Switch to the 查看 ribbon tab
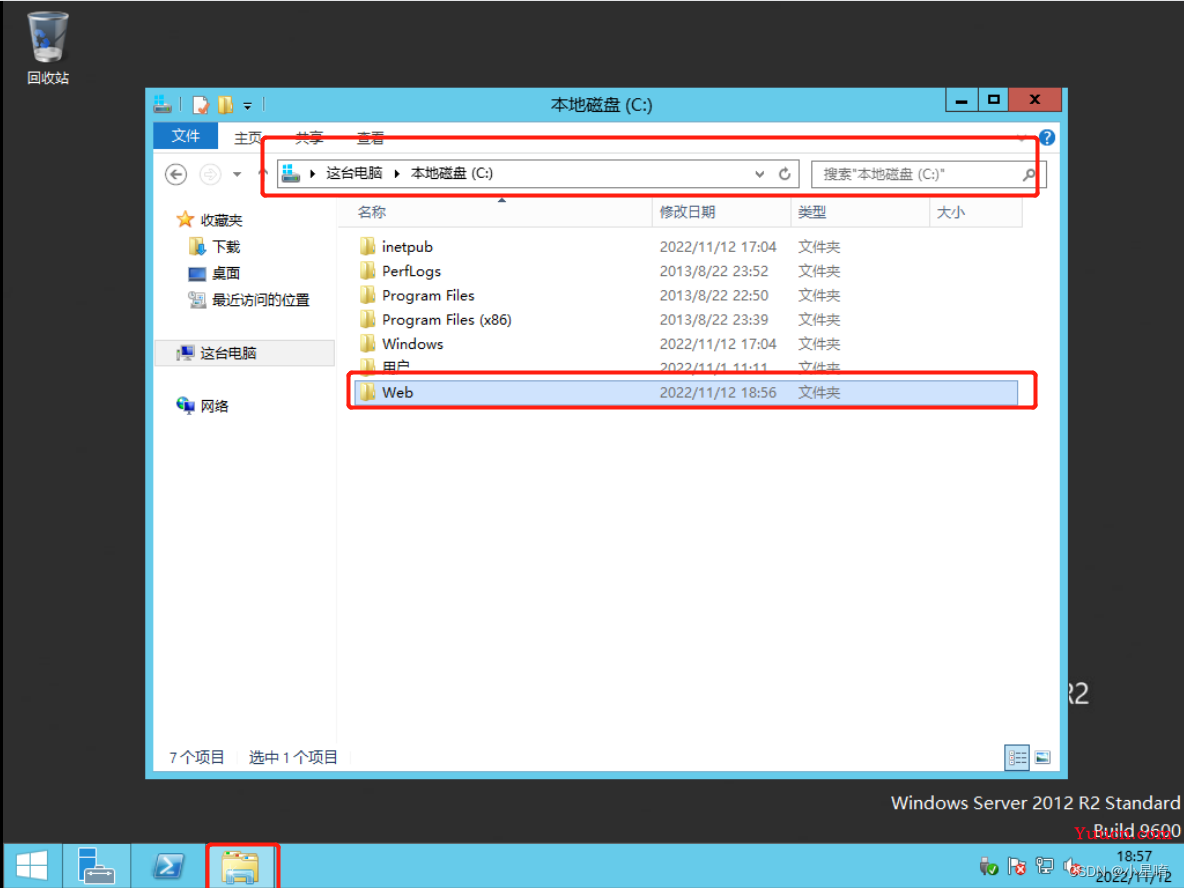Screen dimensions: 1184x888 click(370, 137)
